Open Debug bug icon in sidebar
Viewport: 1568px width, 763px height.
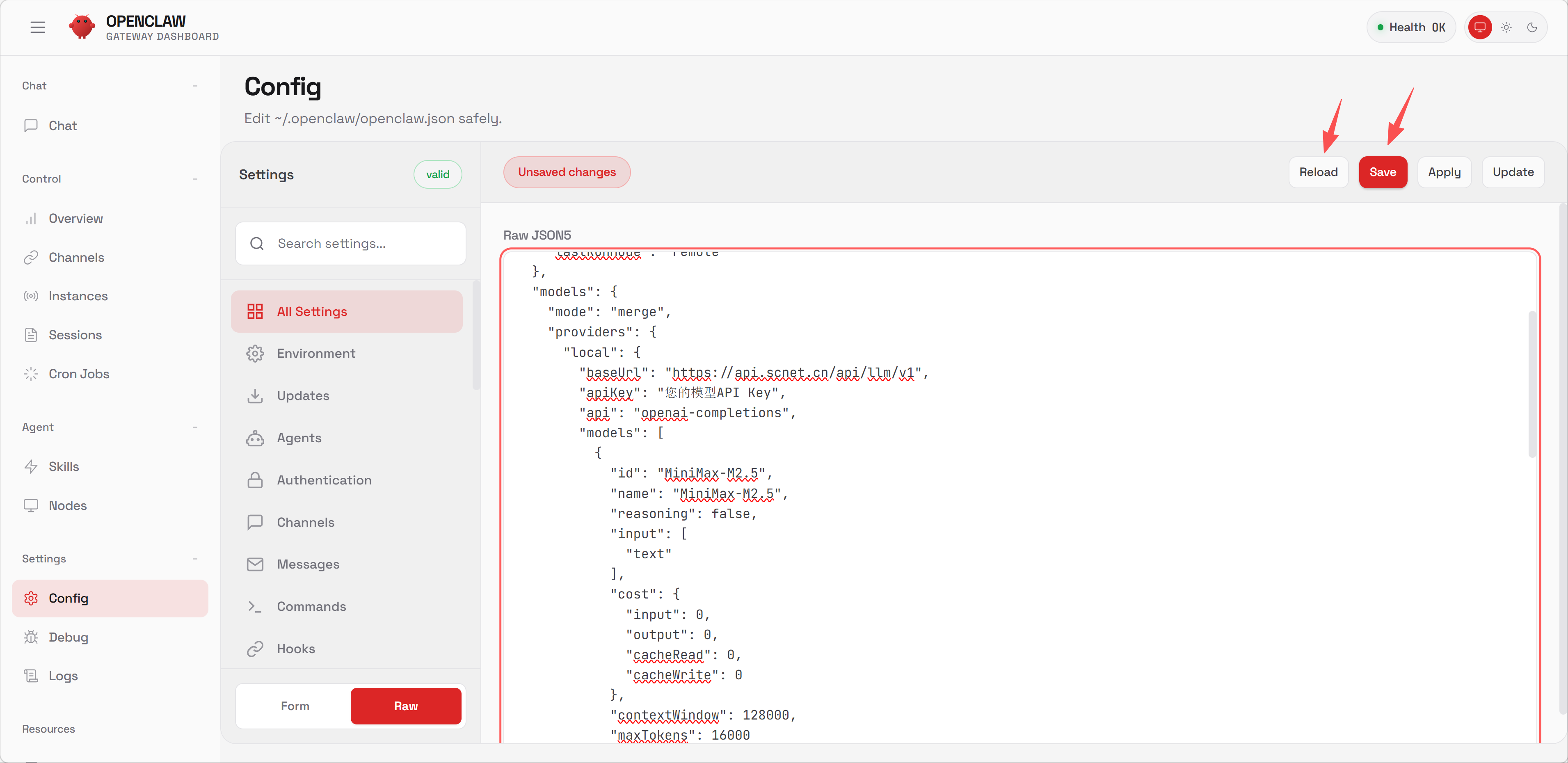(68, 637)
